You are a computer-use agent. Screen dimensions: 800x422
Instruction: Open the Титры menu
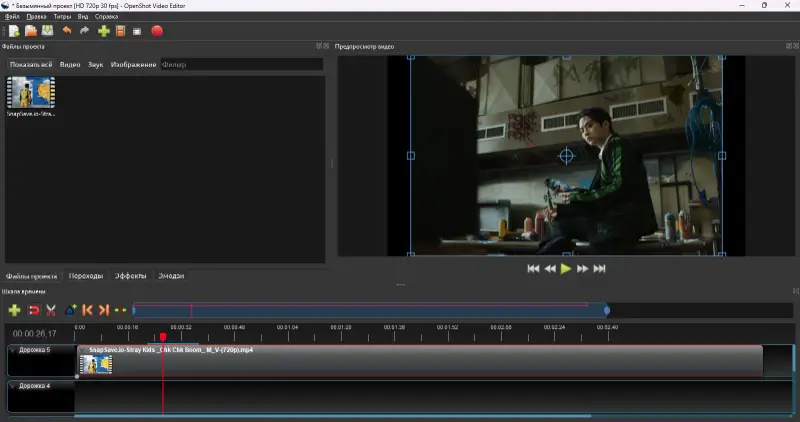(62, 16)
